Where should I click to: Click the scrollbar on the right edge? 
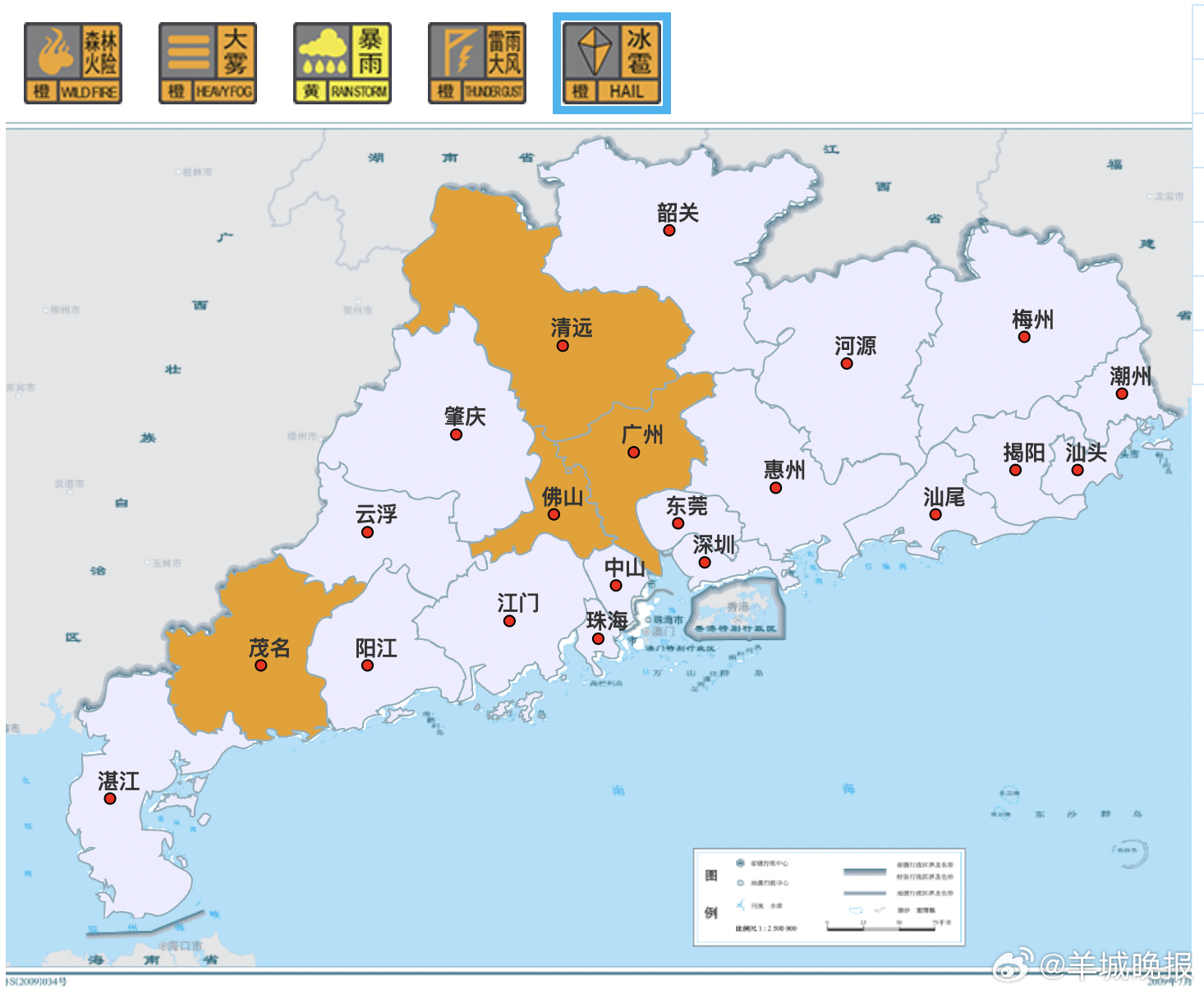coord(1197,329)
